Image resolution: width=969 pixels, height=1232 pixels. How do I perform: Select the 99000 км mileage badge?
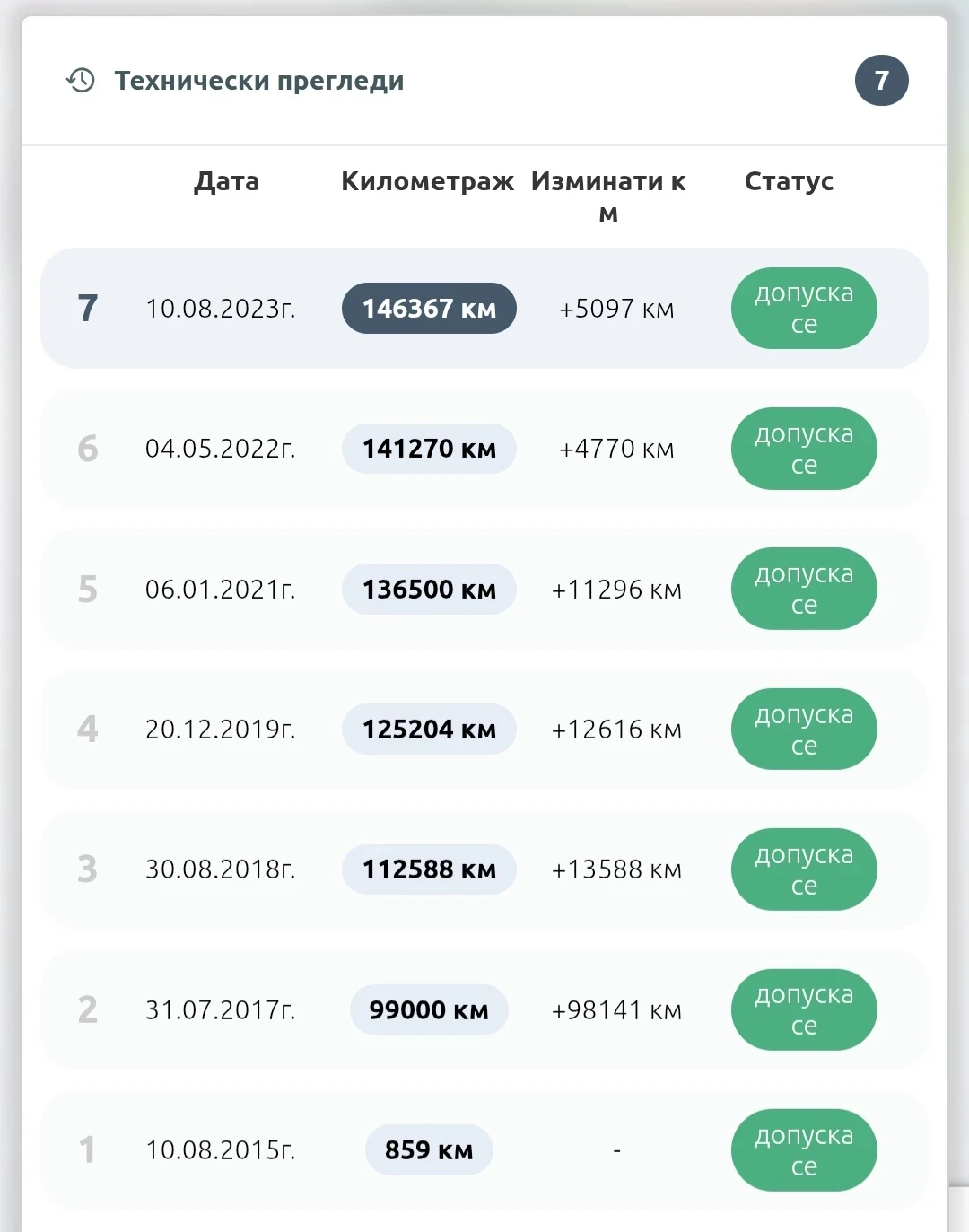429,1010
